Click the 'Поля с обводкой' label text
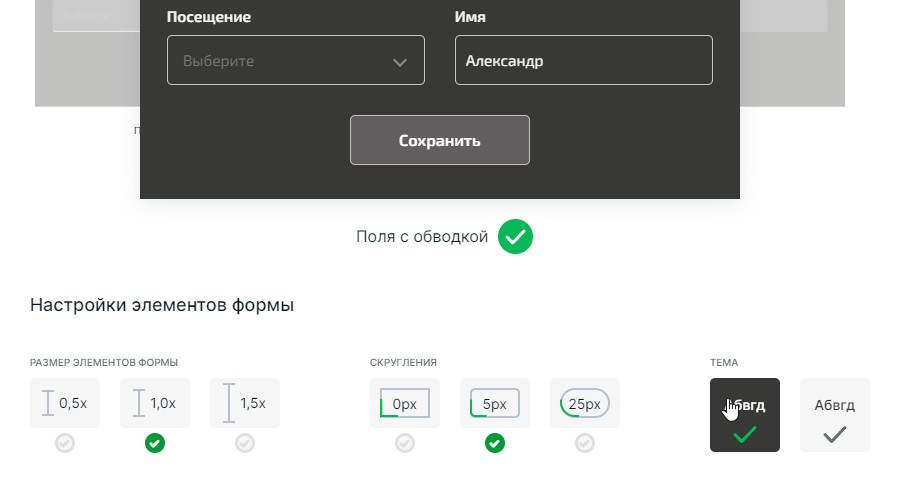912x490 pixels. 422,237
